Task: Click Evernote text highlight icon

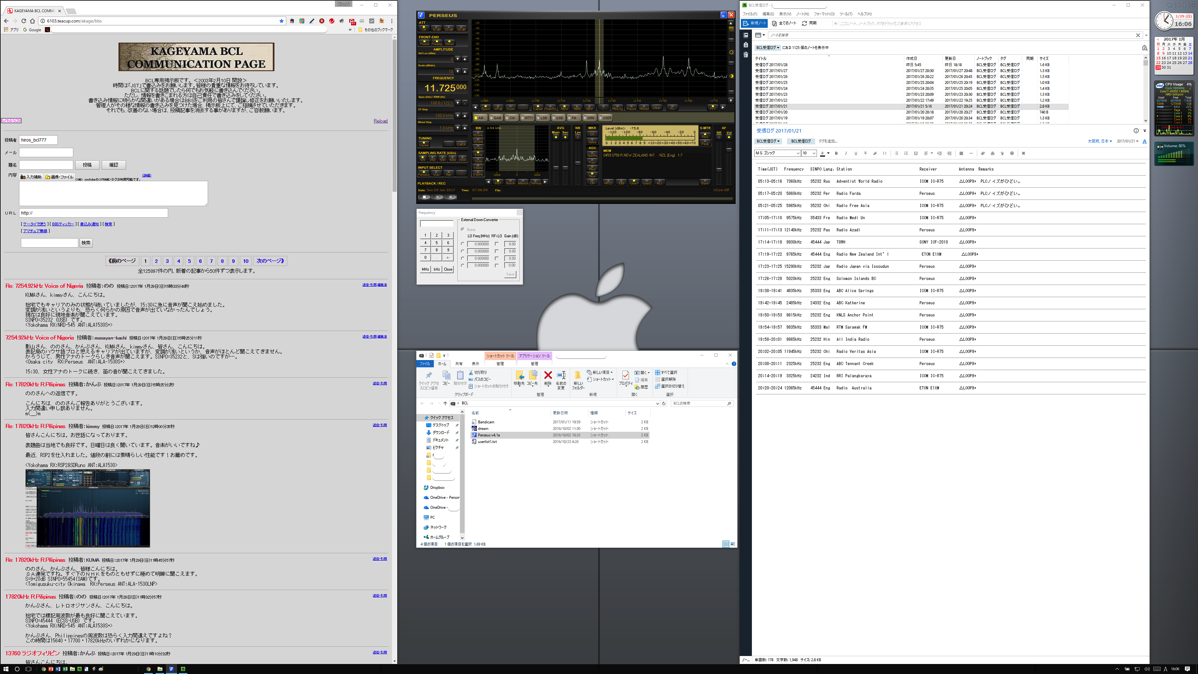Action: (875, 153)
